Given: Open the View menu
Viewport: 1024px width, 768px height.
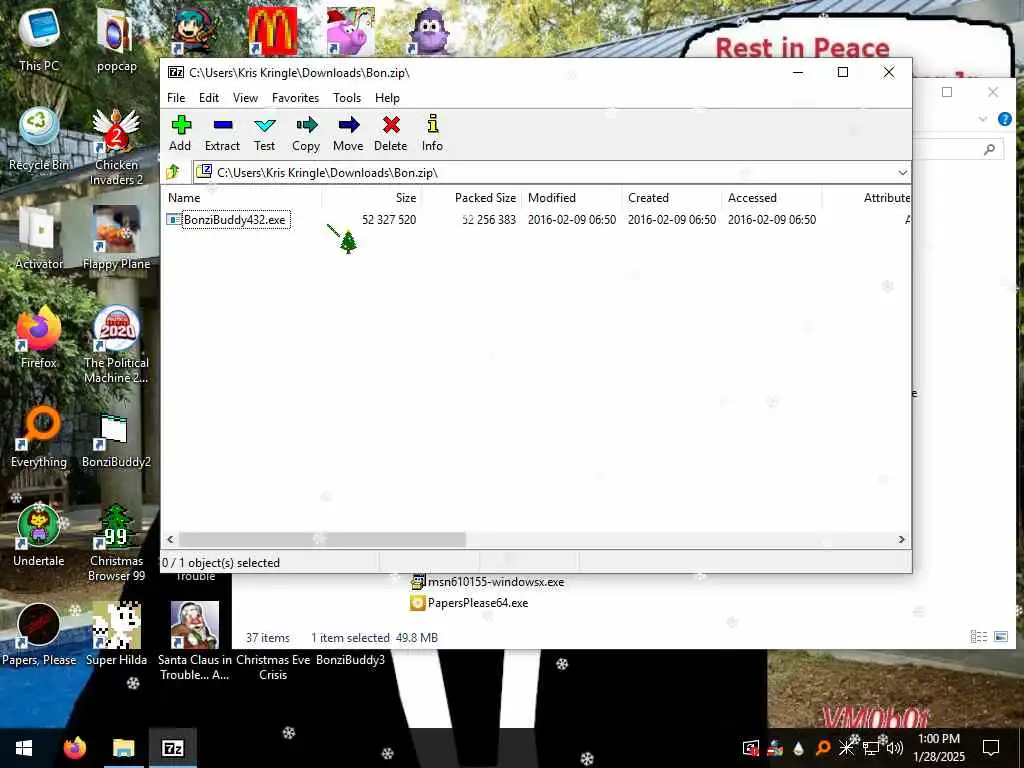Looking at the screenshot, I should coord(246,98).
